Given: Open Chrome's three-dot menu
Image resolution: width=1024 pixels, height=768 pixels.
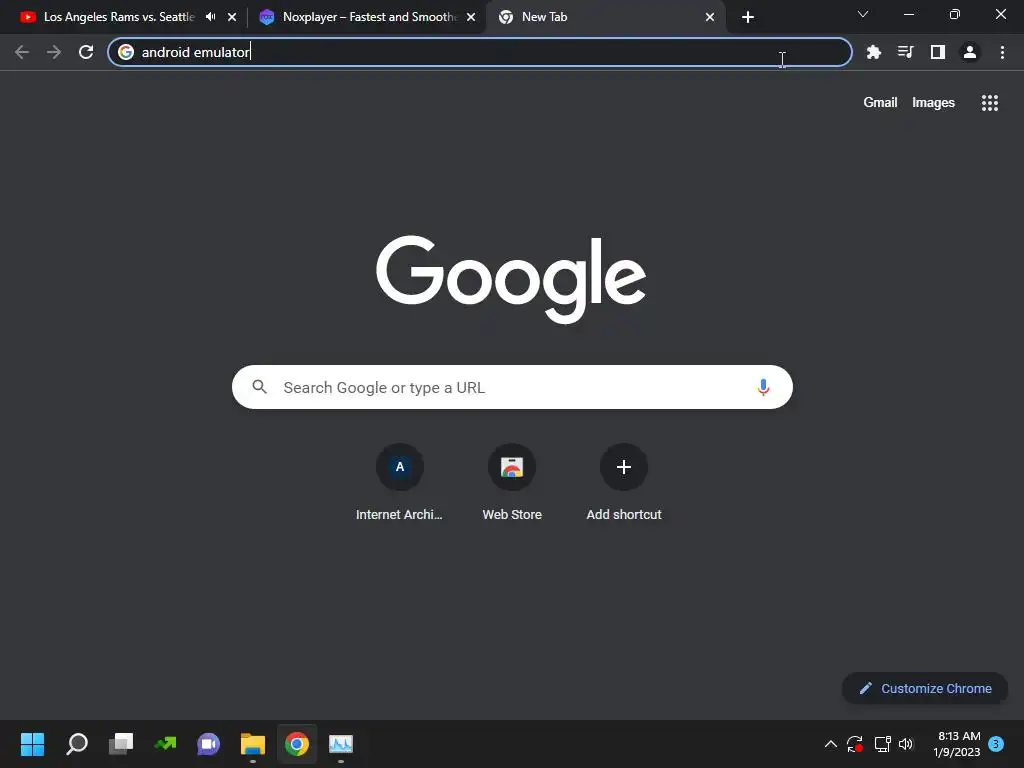Looking at the screenshot, I should [x=1002, y=52].
